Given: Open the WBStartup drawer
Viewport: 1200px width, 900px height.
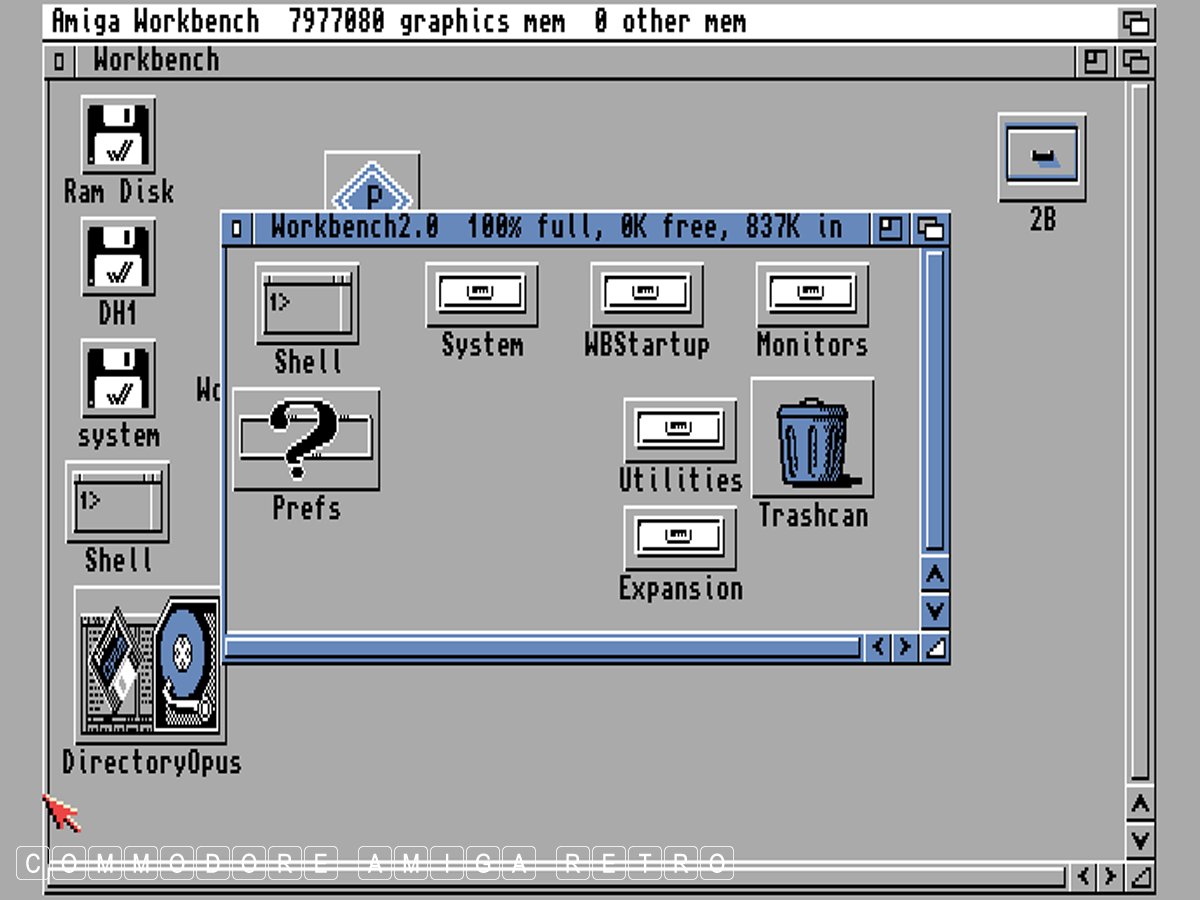Looking at the screenshot, I should coord(647,294).
